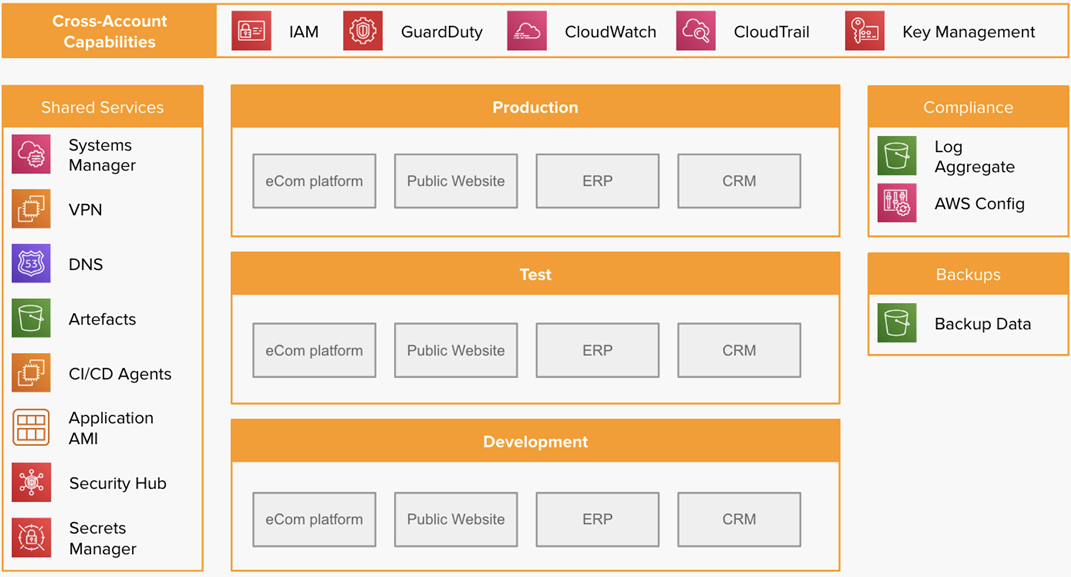Image resolution: width=1071 pixels, height=577 pixels.
Task: Click the 'Artefacts' text label
Action: click(x=102, y=319)
